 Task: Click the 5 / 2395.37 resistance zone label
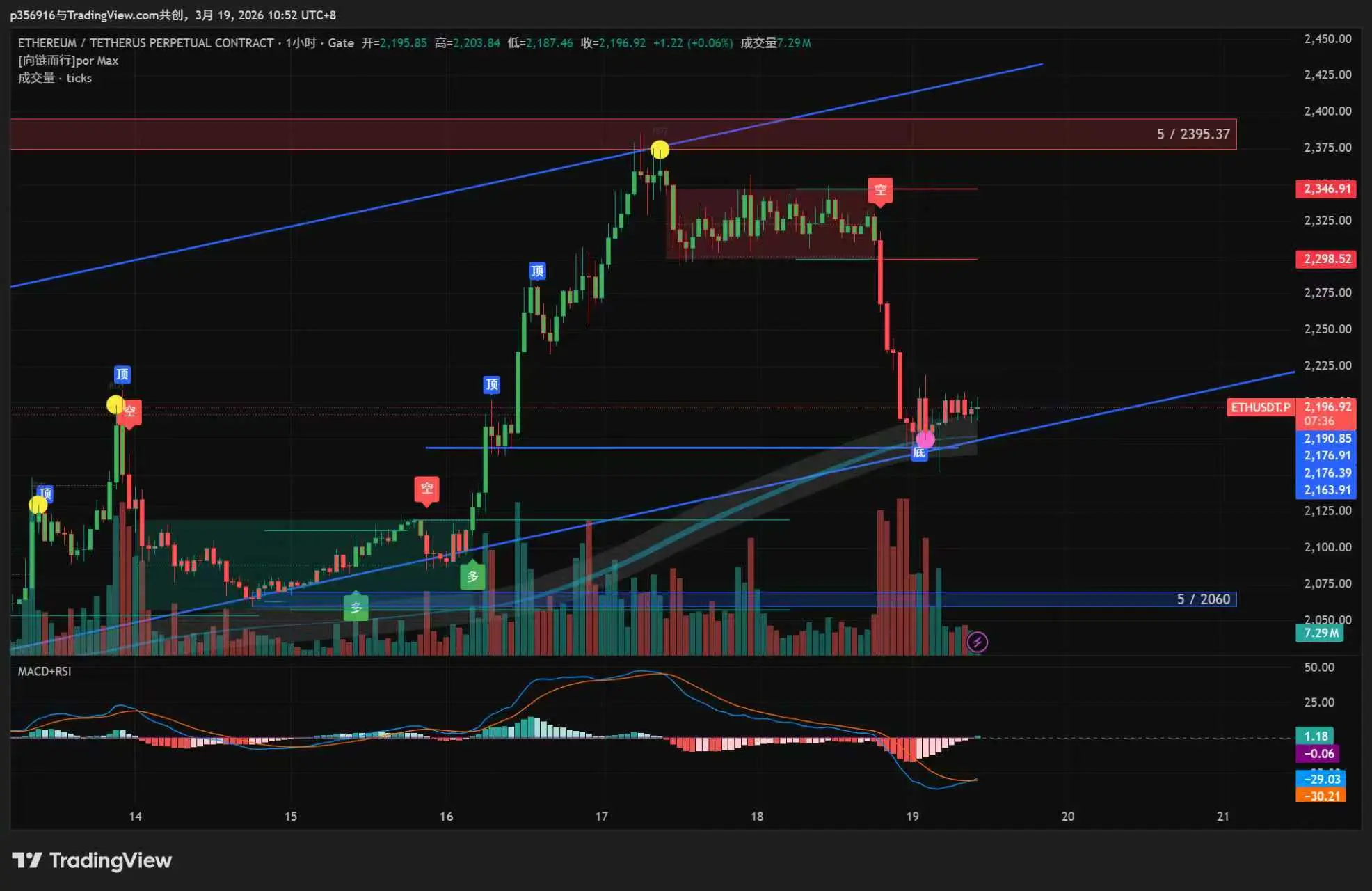click(x=1192, y=134)
